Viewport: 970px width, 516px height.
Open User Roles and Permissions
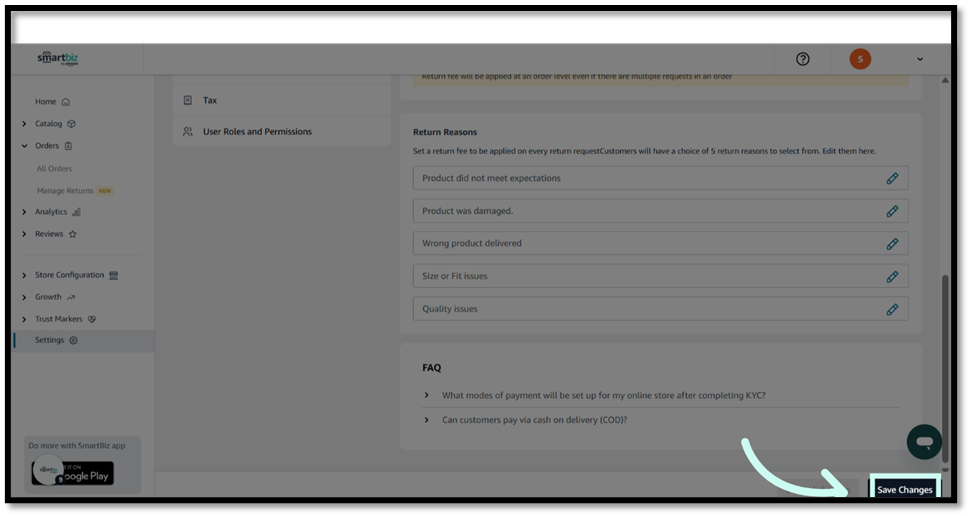pyautogui.click(x=257, y=132)
